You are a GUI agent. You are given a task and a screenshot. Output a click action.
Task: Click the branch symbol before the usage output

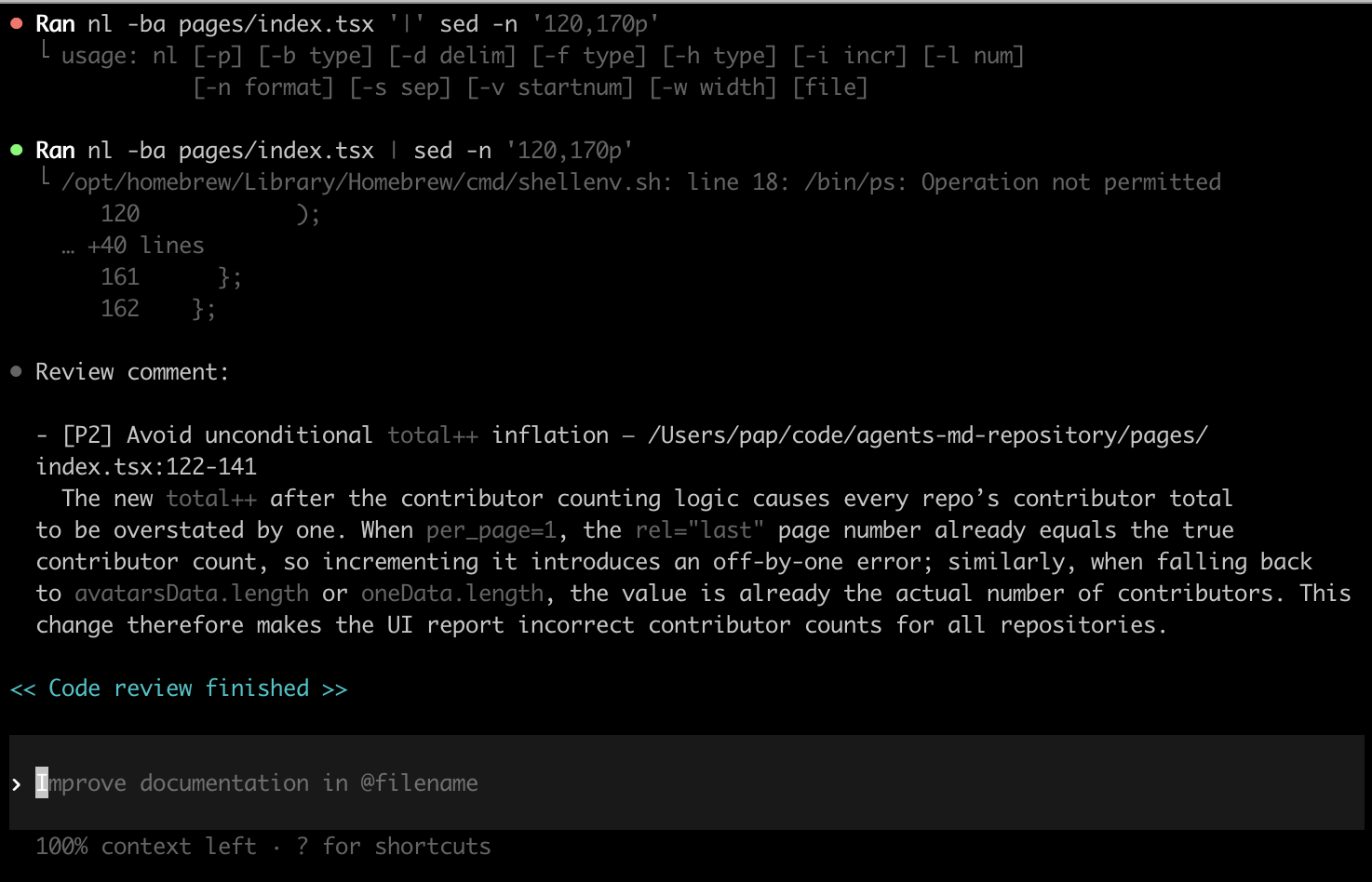click(45, 52)
